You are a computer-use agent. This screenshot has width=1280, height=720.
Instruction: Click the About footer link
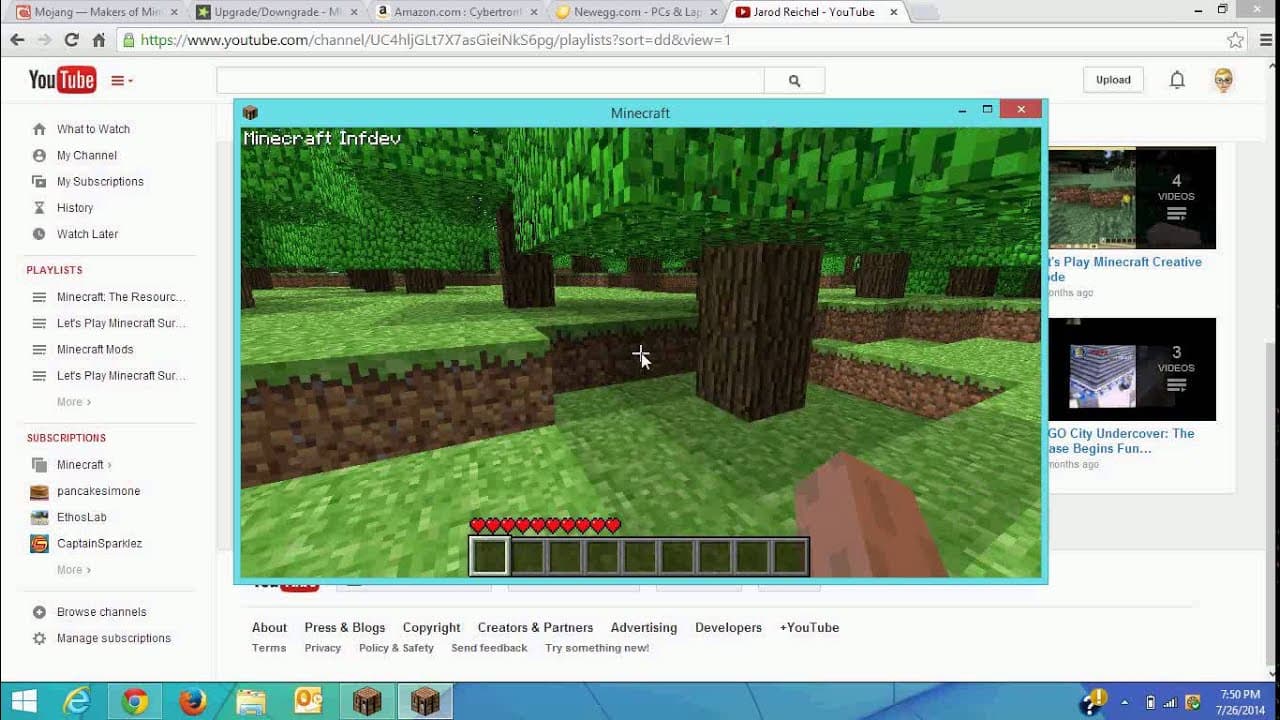pyautogui.click(x=269, y=627)
